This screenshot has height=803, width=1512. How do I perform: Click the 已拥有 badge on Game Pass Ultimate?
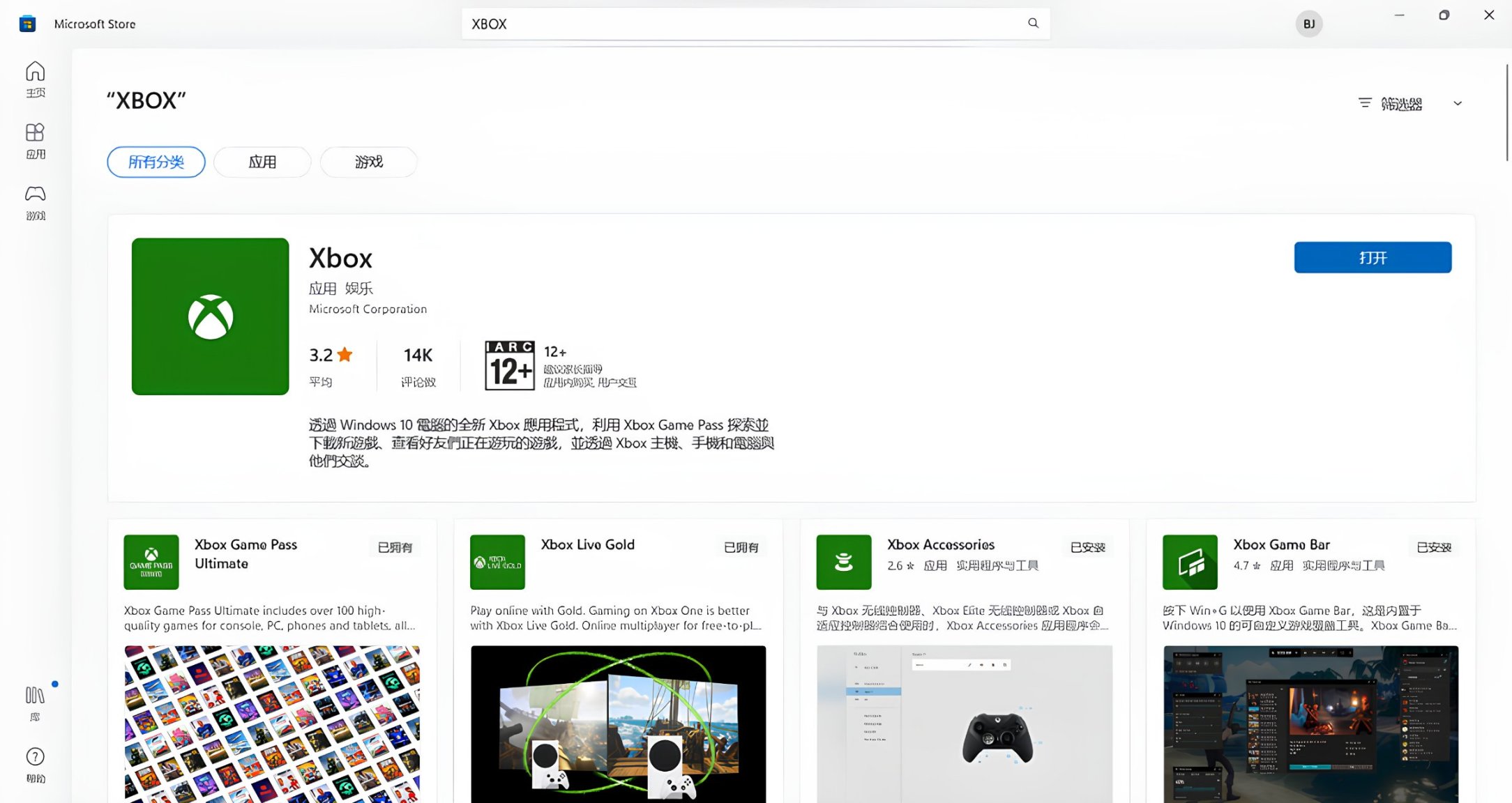pos(395,547)
